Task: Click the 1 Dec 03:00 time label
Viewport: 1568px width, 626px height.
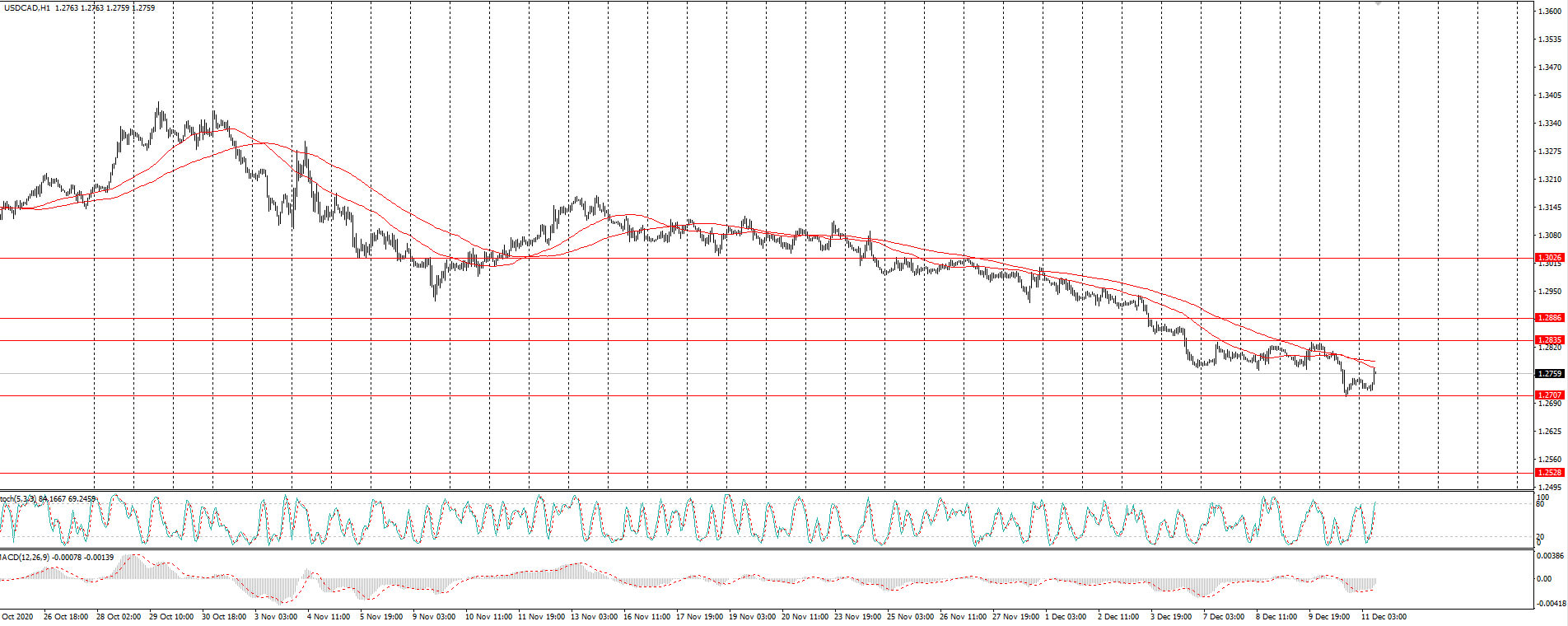Action: tap(1066, 617)
